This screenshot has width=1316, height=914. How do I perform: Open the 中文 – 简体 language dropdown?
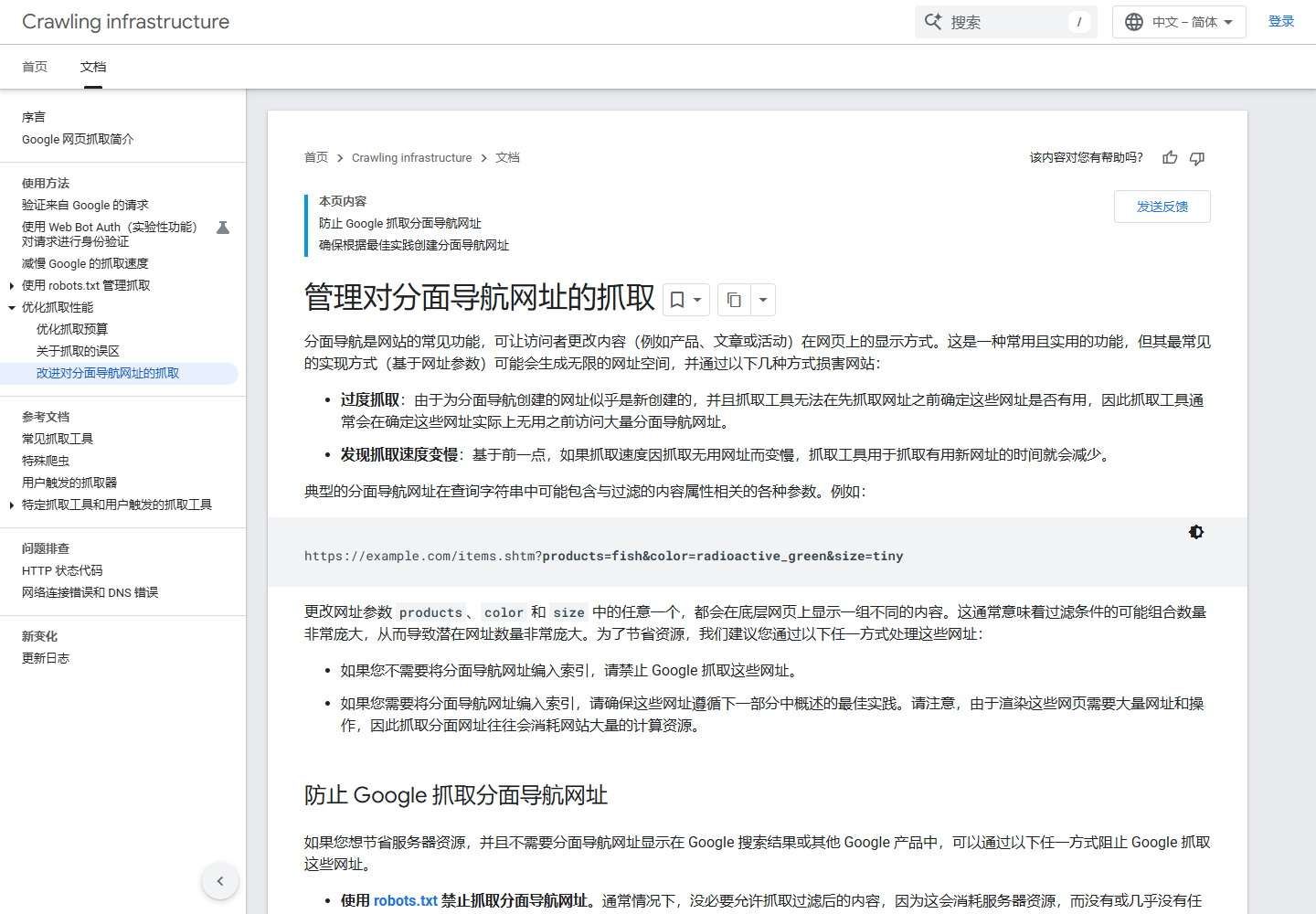click(1179, 22)
